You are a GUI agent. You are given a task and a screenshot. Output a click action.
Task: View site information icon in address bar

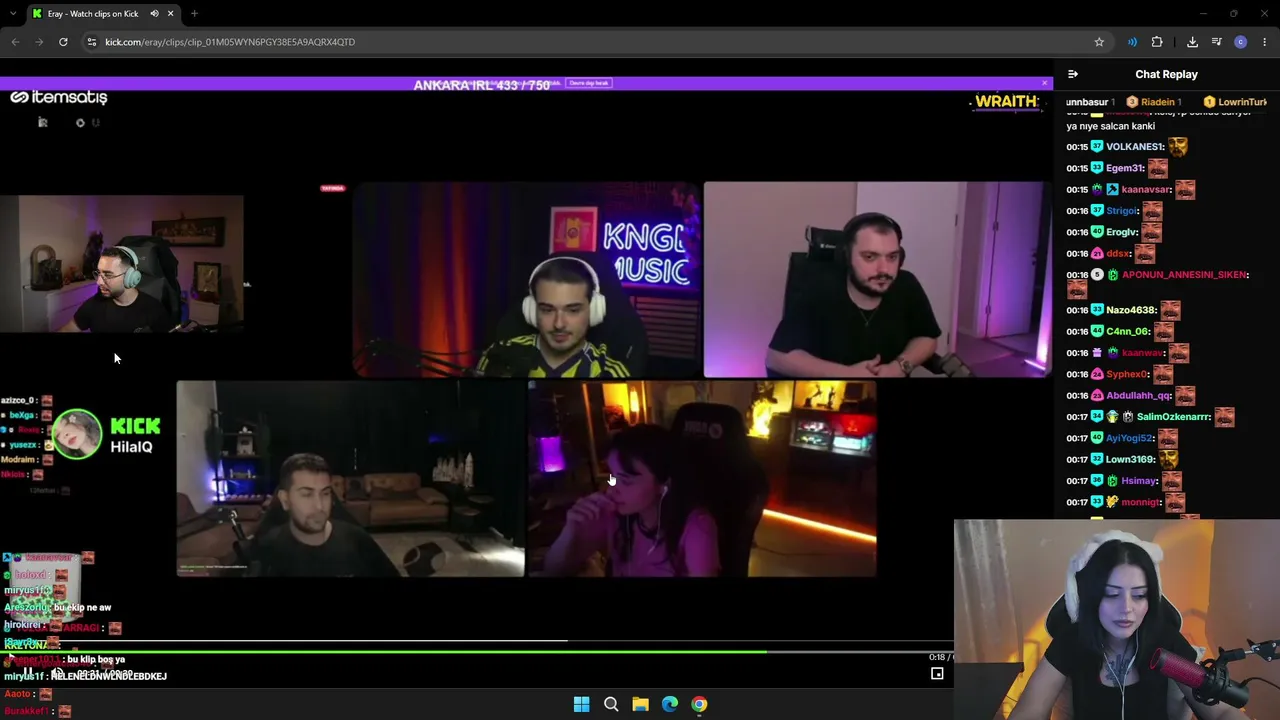(91, 42)
